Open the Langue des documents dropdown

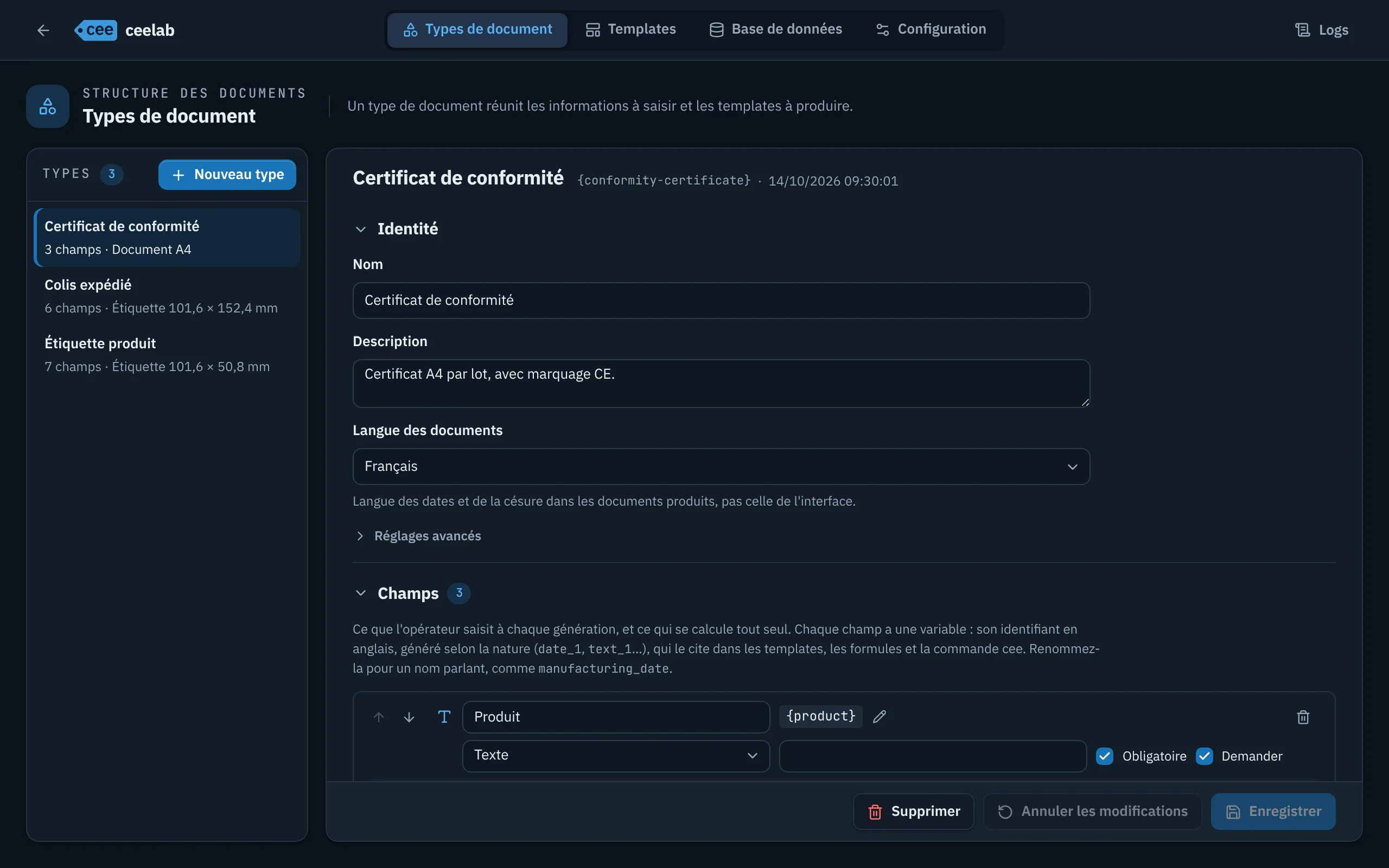point(721,466)
